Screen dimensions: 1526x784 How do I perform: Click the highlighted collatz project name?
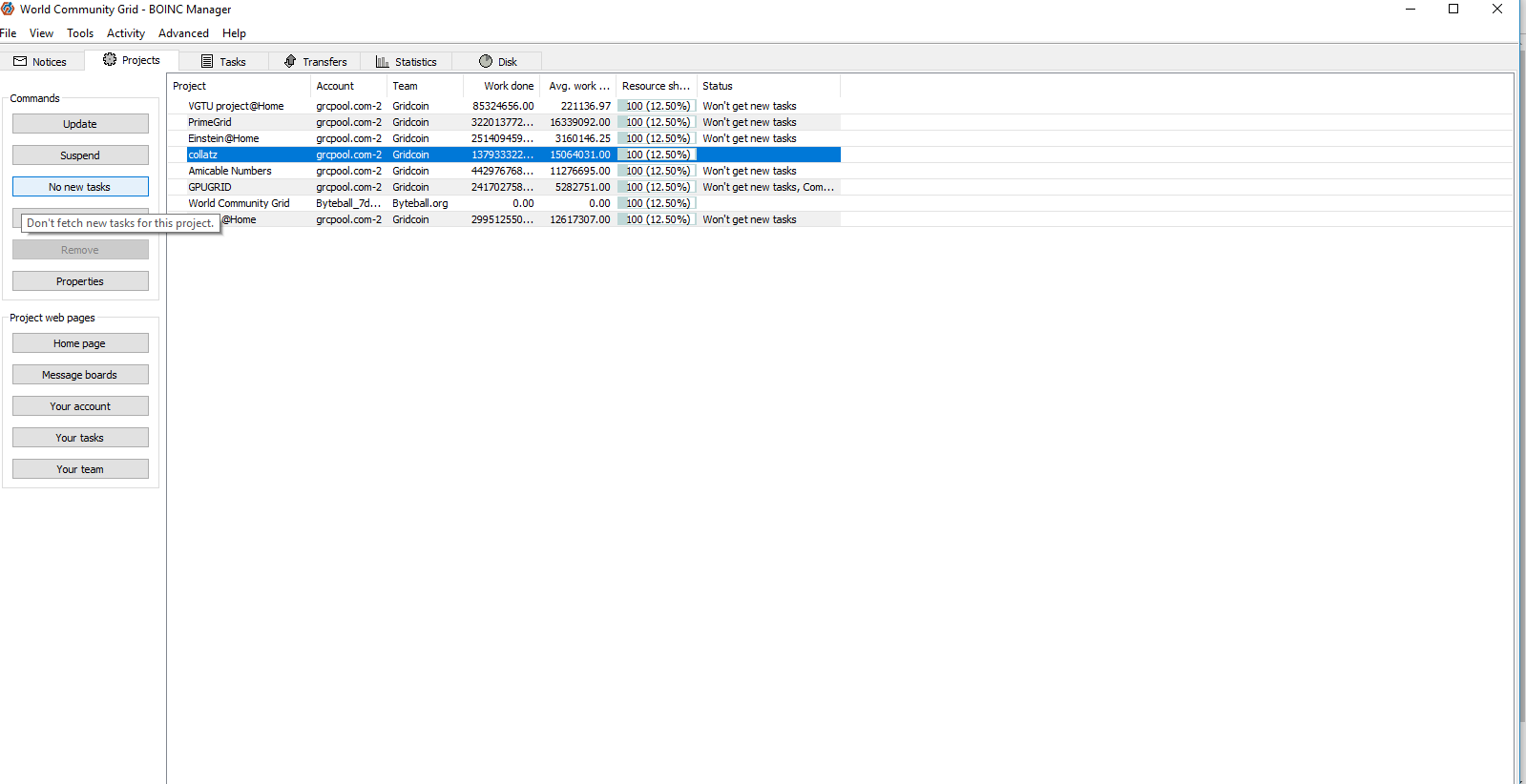(202, 155)
